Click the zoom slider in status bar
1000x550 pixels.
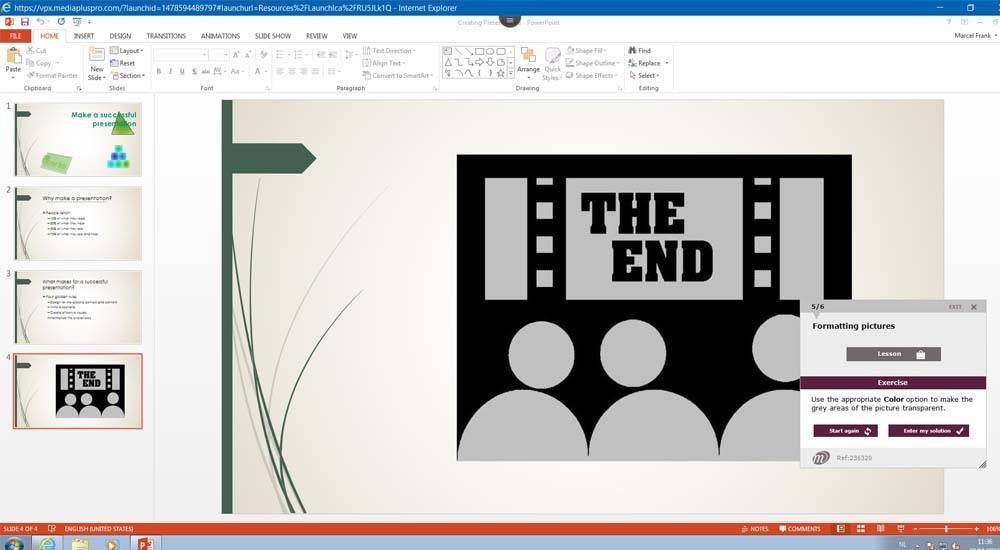946,528
